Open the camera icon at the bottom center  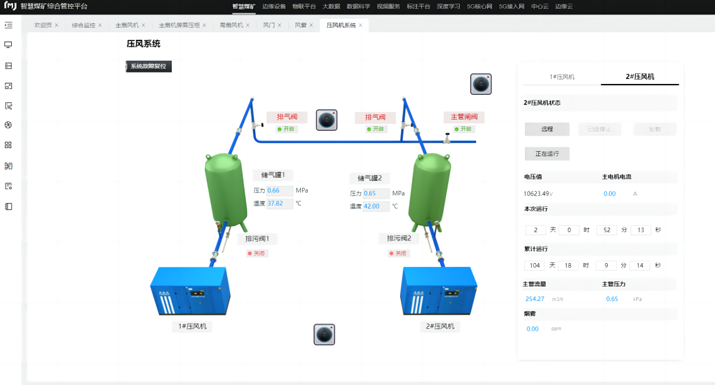click(x=324, y=334)
